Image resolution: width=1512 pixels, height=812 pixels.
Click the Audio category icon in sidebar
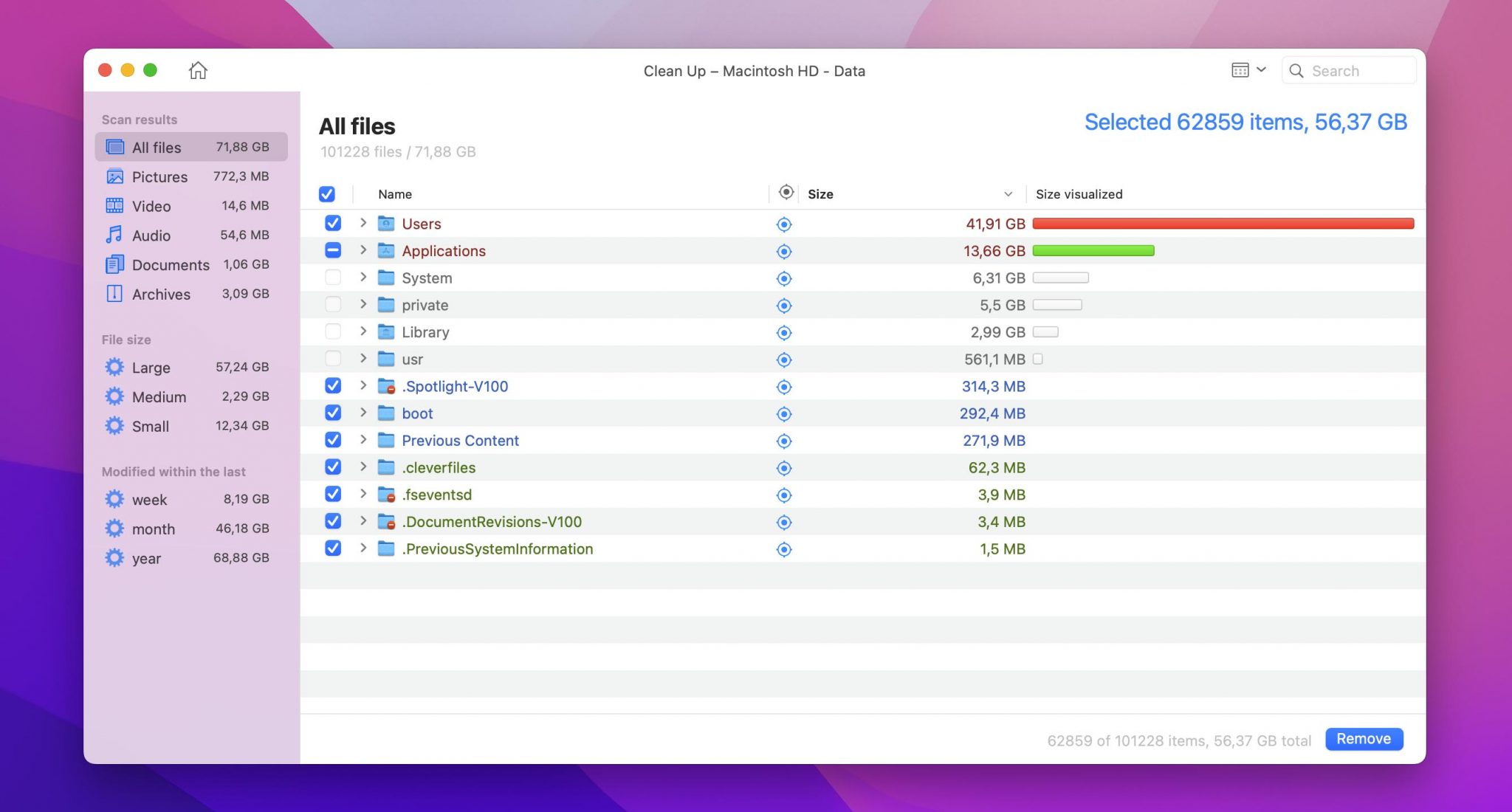(114, 234)
